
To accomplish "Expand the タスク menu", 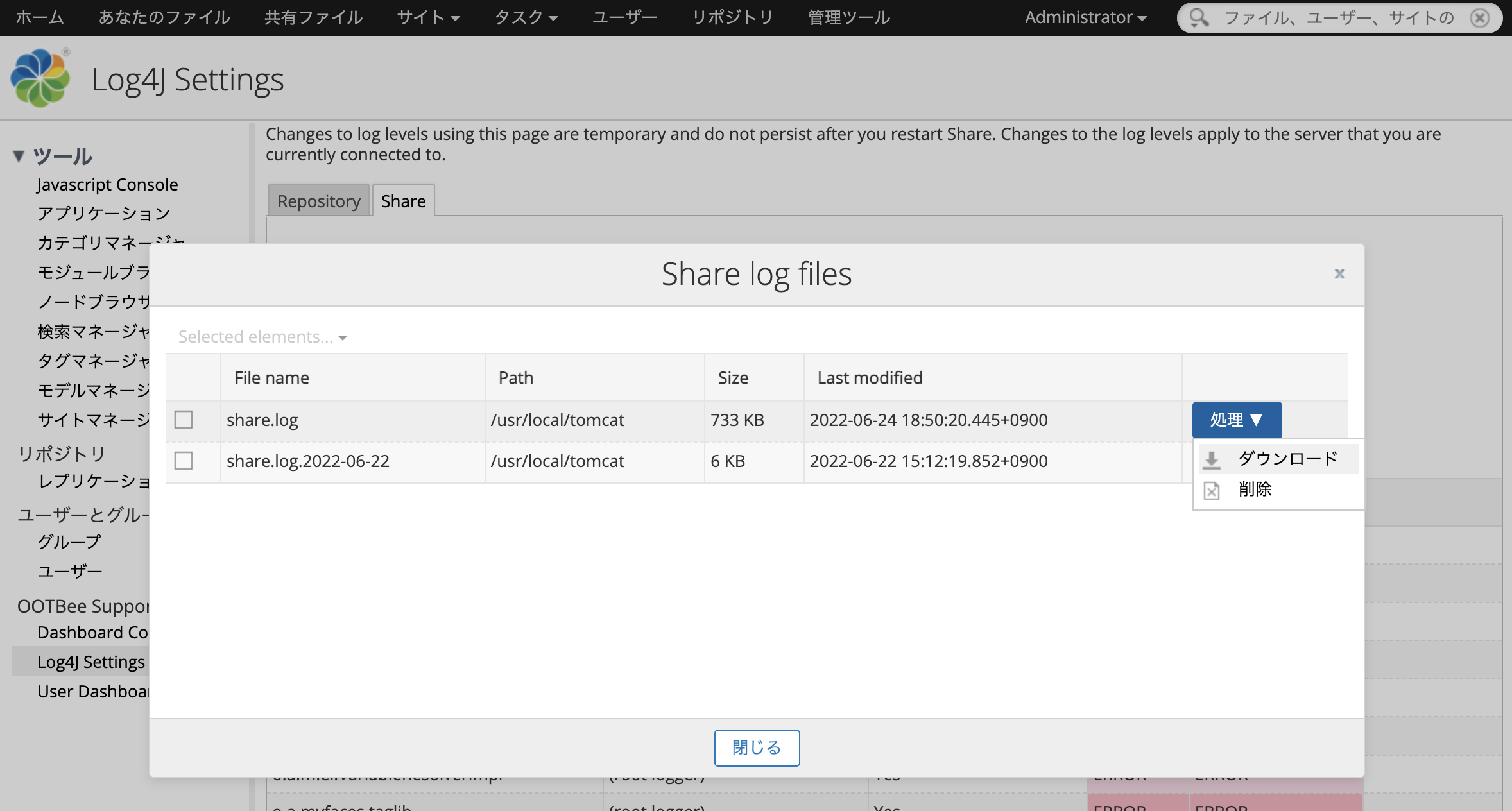I will pos(526,17).
